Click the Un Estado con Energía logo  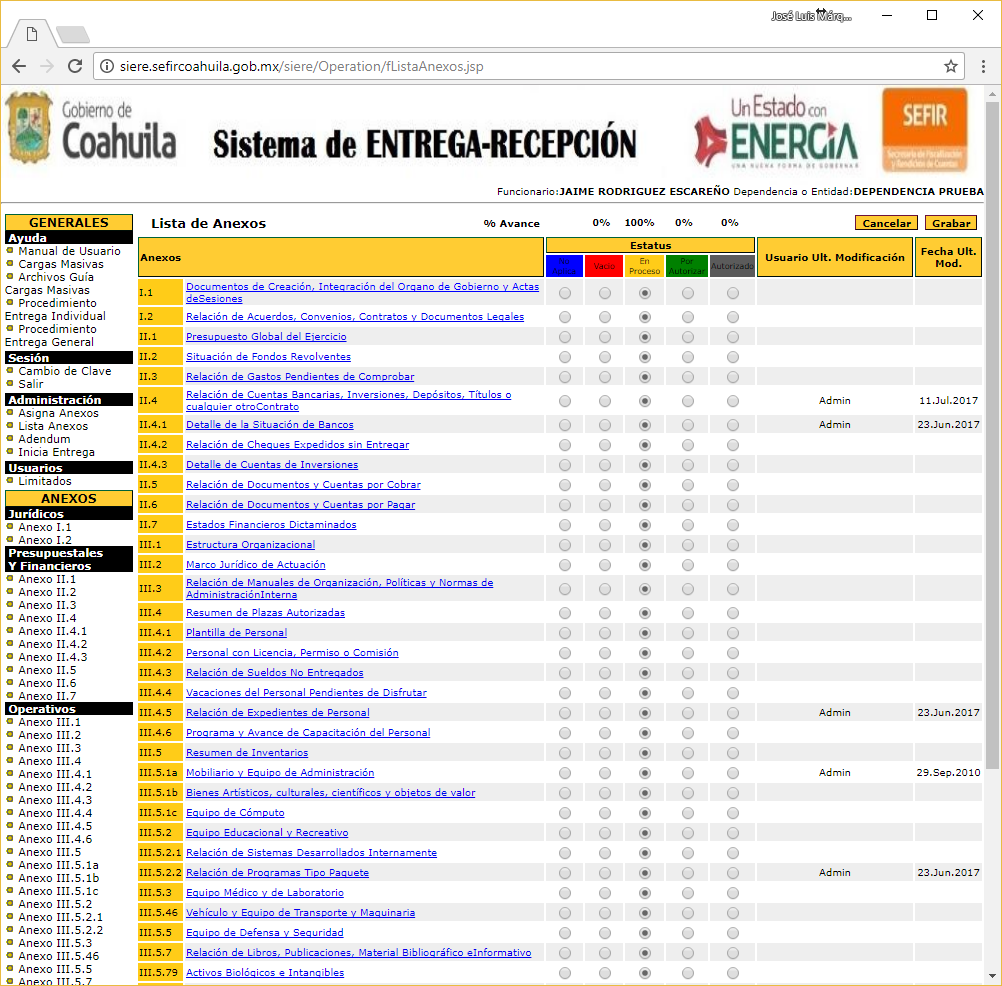click(777, 131)
